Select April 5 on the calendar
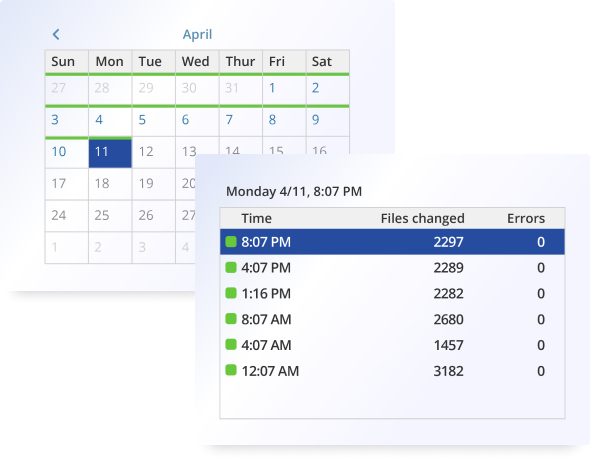 (x=154, y=120)
